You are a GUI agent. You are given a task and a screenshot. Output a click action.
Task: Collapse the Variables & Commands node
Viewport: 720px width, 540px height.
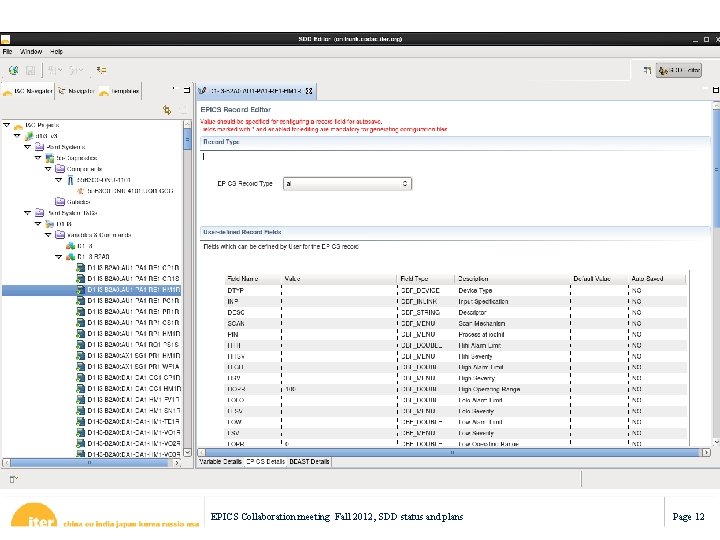point(48,235)
